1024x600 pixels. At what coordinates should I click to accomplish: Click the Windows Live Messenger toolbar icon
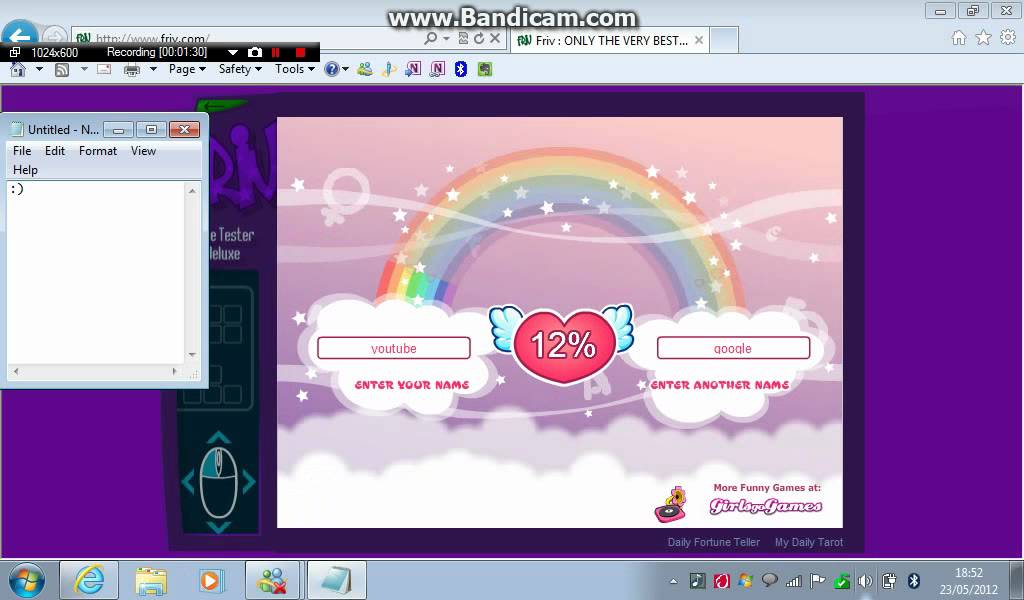click(365, 69)
